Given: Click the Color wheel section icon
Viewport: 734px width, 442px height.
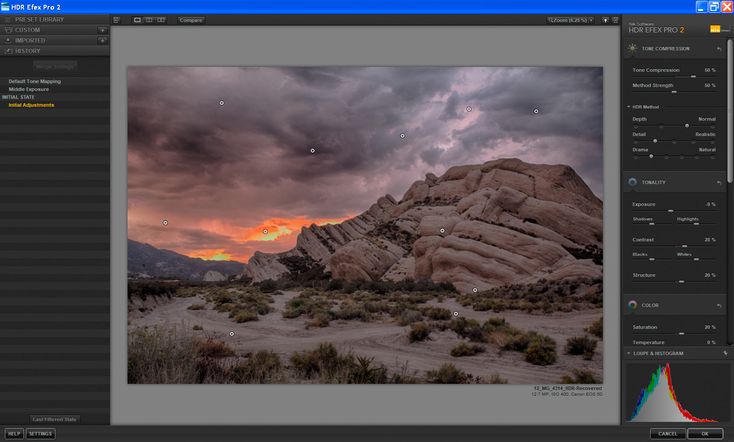Looking at the screenshot, I should point(632,305).
